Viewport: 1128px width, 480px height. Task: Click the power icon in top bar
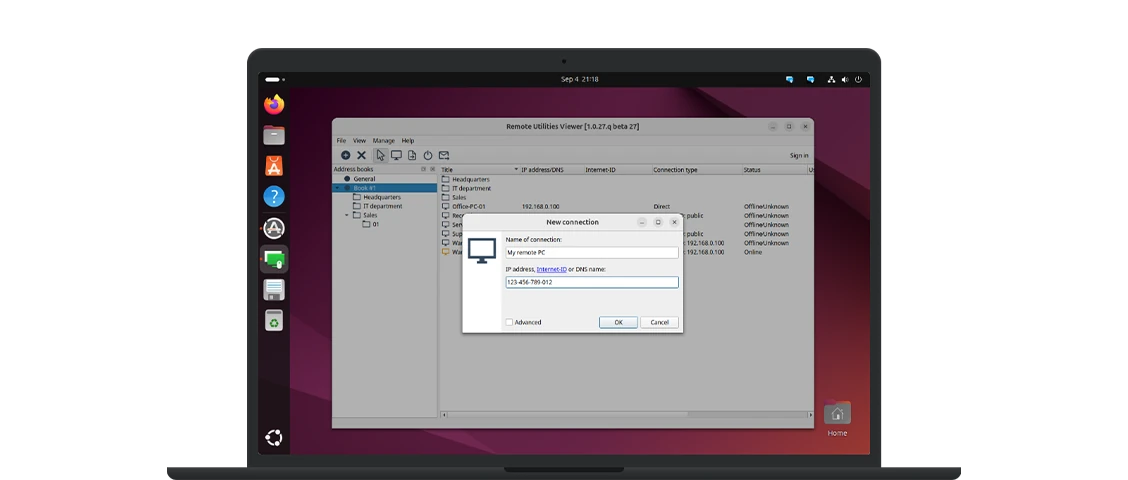pyautogui.click(x=858, y=80)
